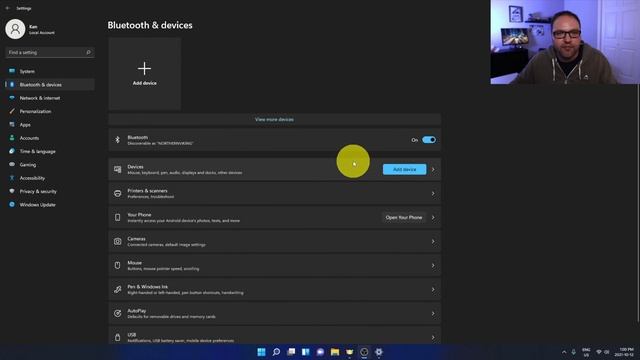Click the Devices row icon
The height and width of the screenshot is (360, 640).
tap(118, 169)
